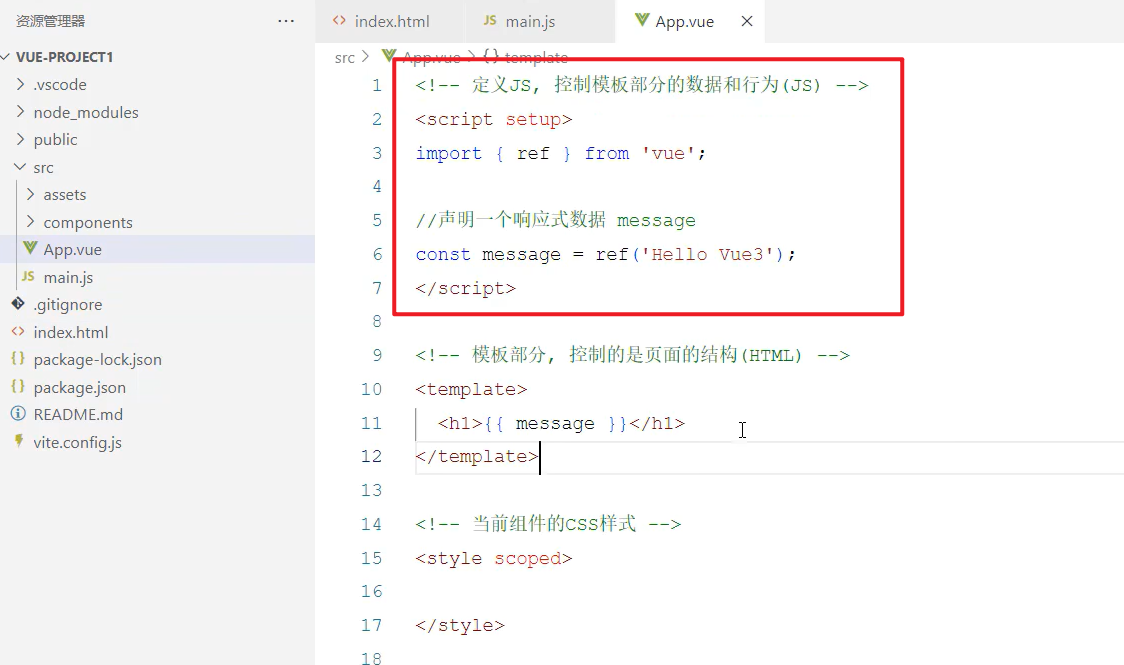Click the 资源管理器 panel title

pos(50,21)
